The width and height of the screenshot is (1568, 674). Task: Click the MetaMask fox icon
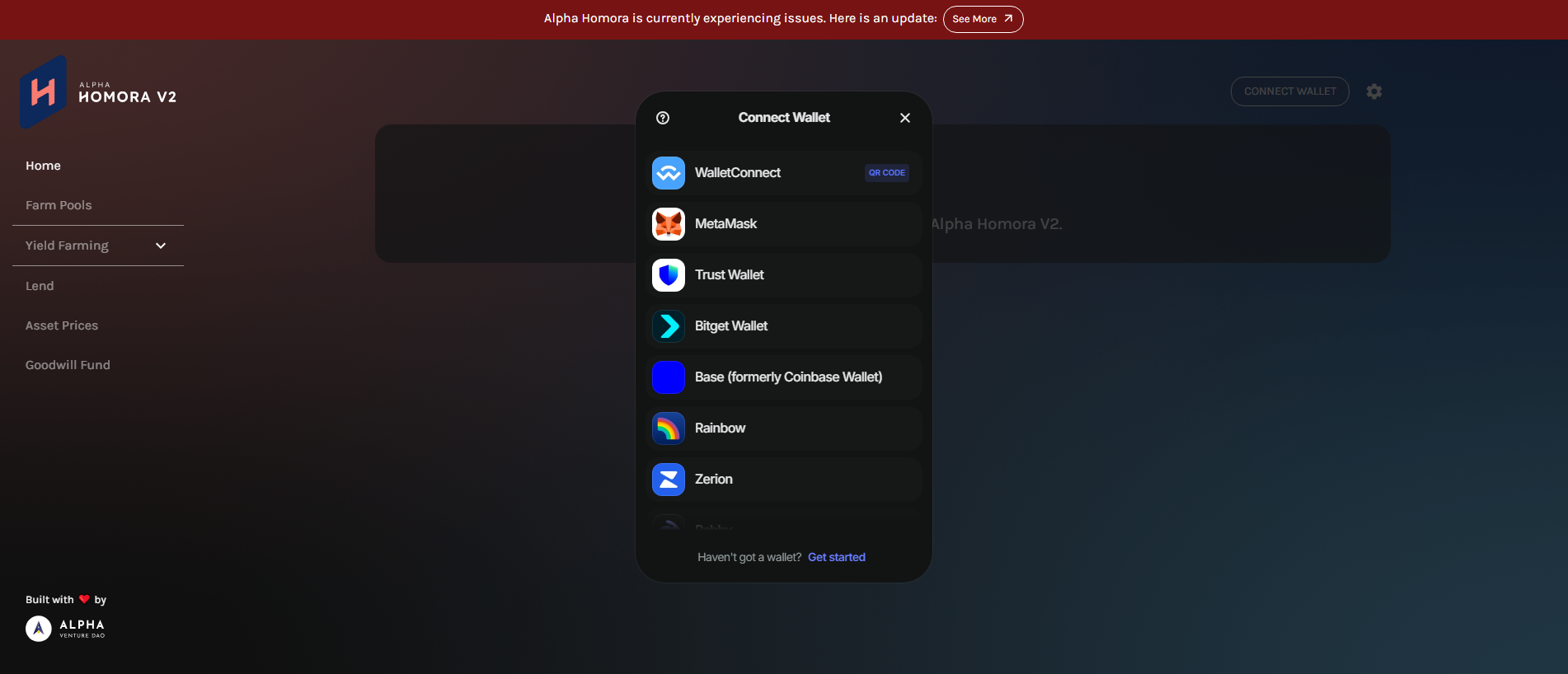(669, 224)
